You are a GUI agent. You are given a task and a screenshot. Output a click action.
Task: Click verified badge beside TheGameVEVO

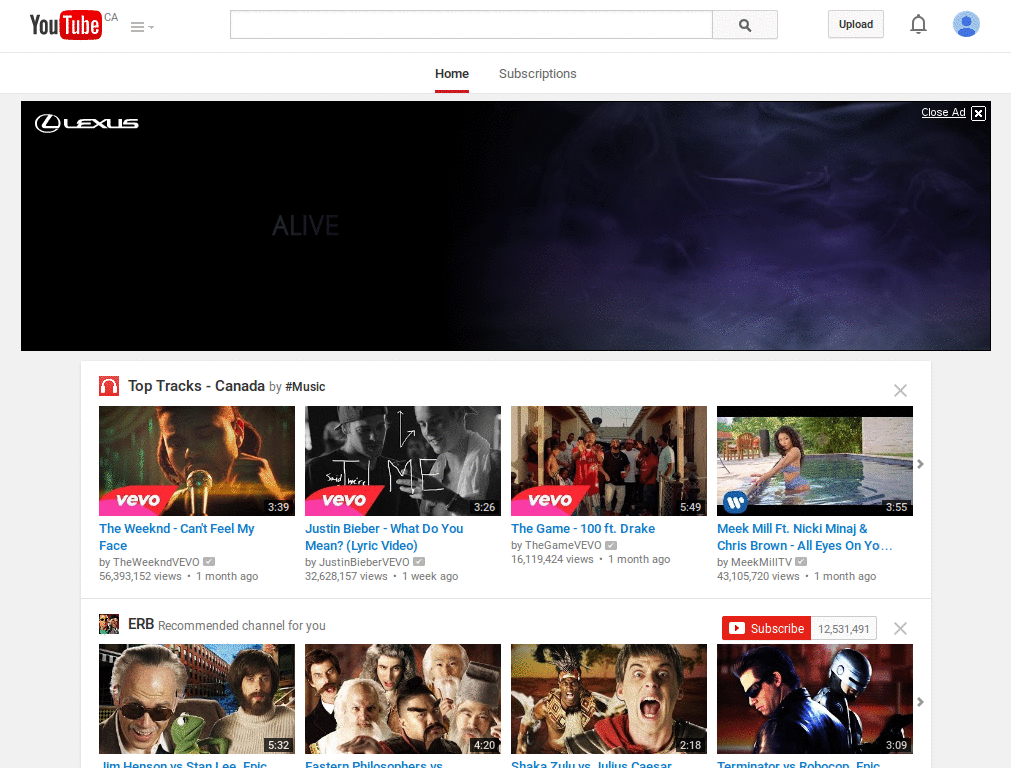pos(611,545)
